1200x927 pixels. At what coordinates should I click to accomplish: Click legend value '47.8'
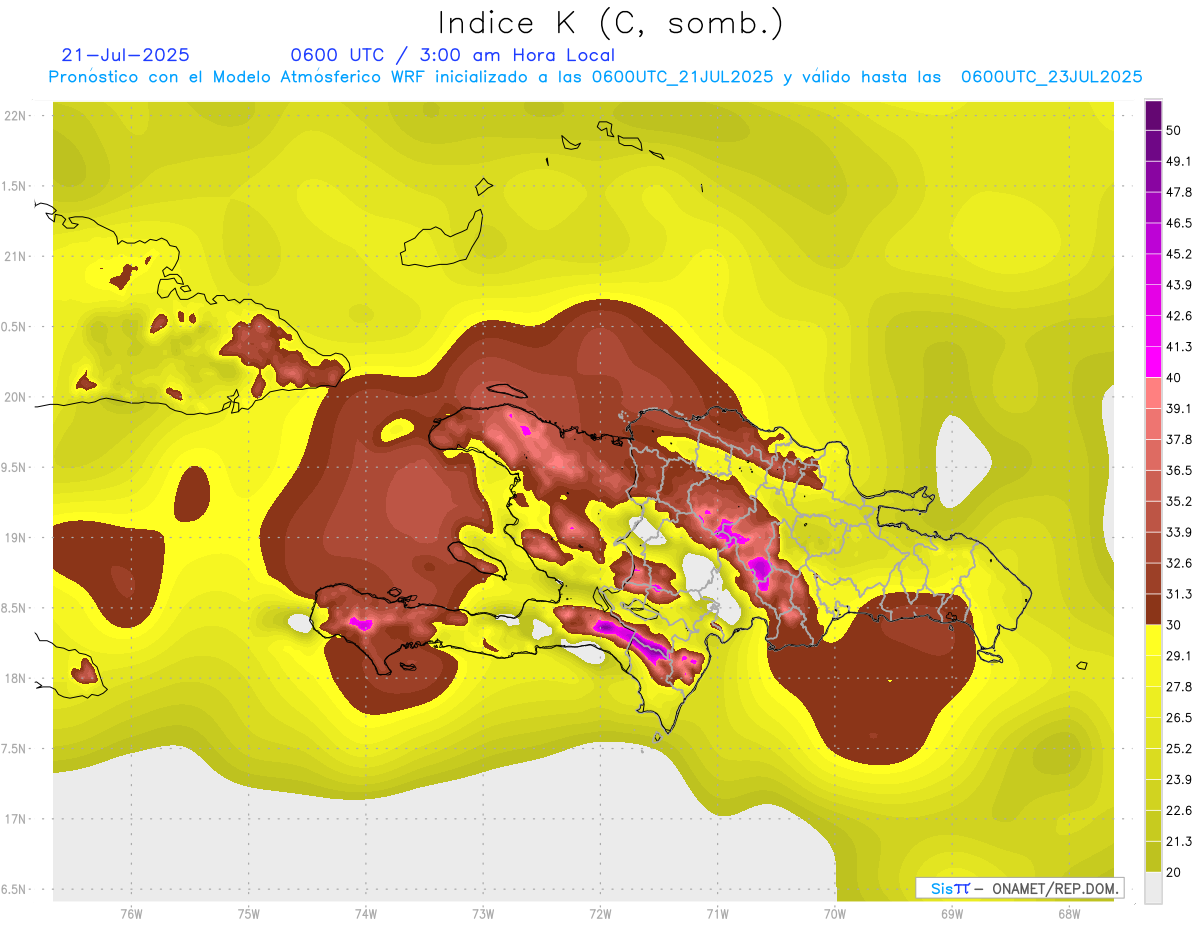click(x=1178, y=192)
